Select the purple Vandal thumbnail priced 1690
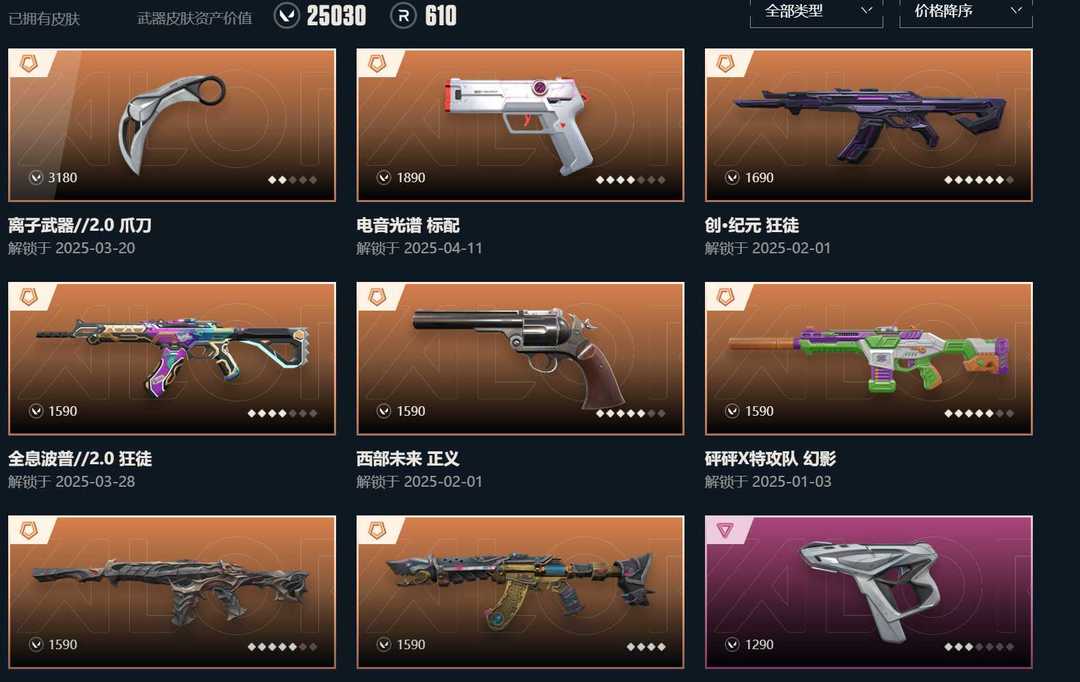The image size is (1080, 682). 869,125
